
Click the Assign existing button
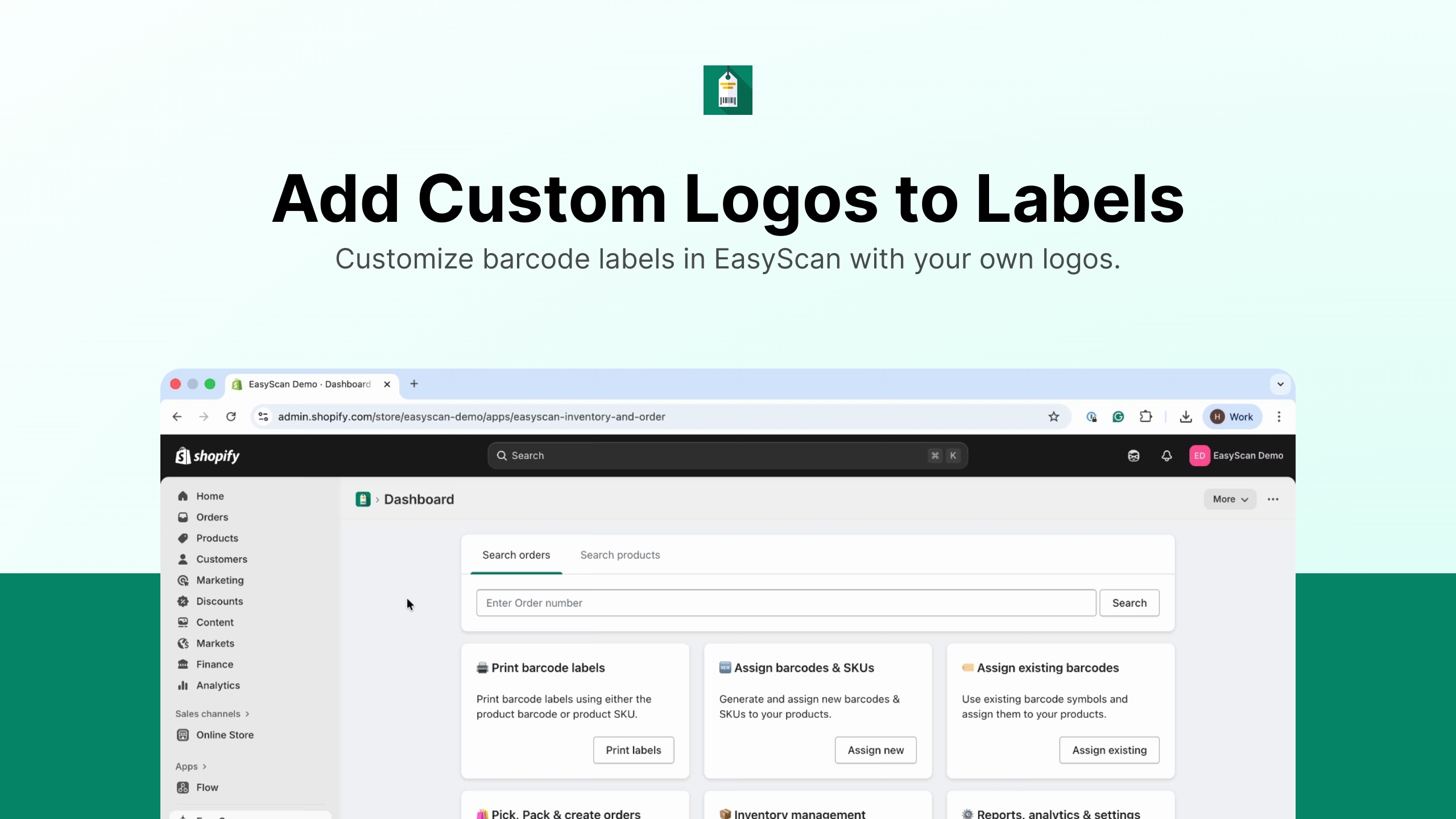(x=1109, y=750)
